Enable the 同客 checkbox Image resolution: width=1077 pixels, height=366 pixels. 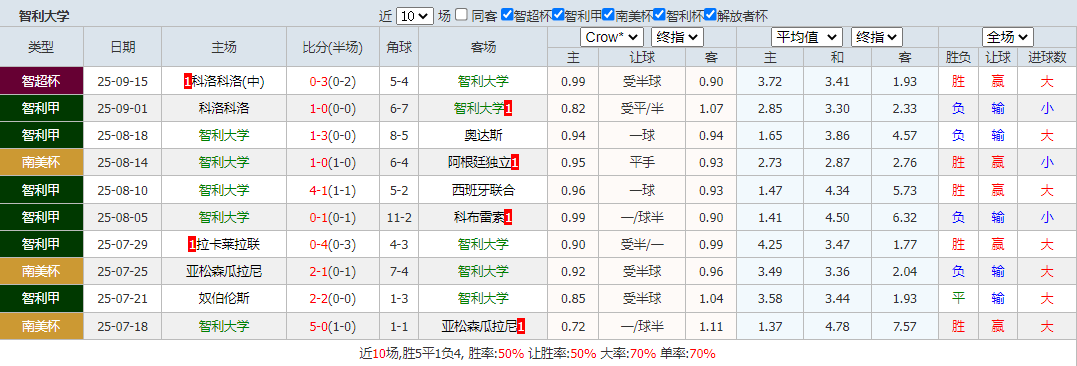point(462,14)
